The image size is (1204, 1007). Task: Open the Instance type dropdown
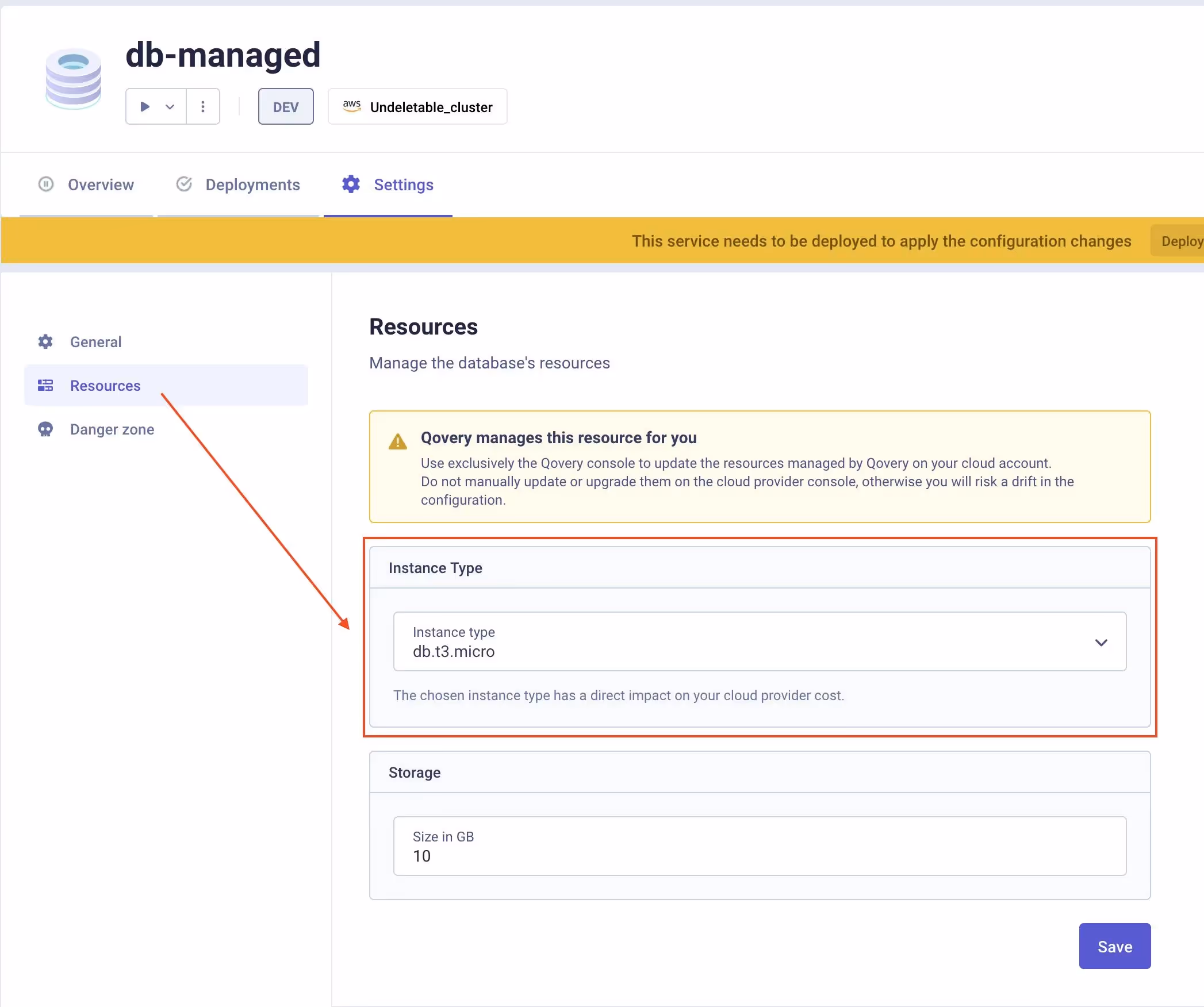coord(747,641)
